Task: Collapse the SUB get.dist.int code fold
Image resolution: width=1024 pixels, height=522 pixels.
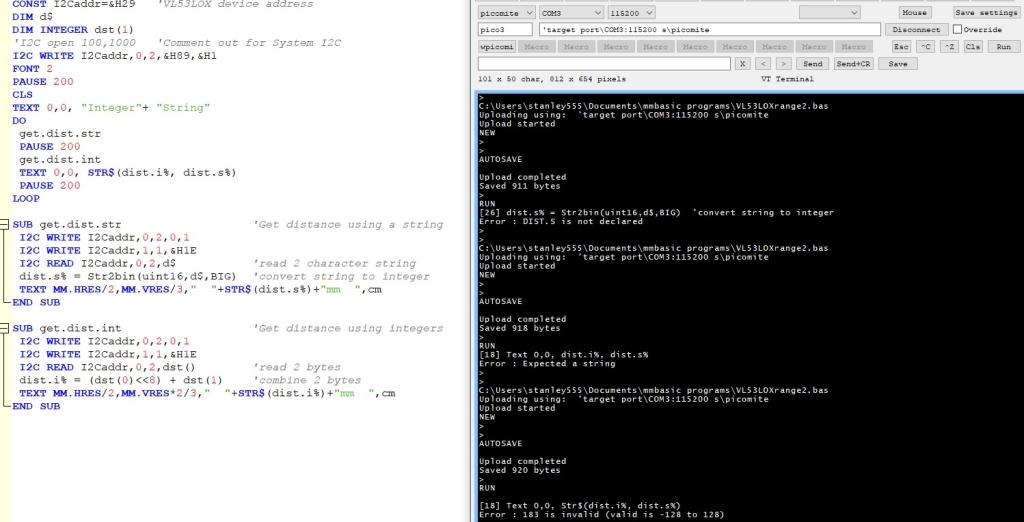Action: tap(5, 328)
